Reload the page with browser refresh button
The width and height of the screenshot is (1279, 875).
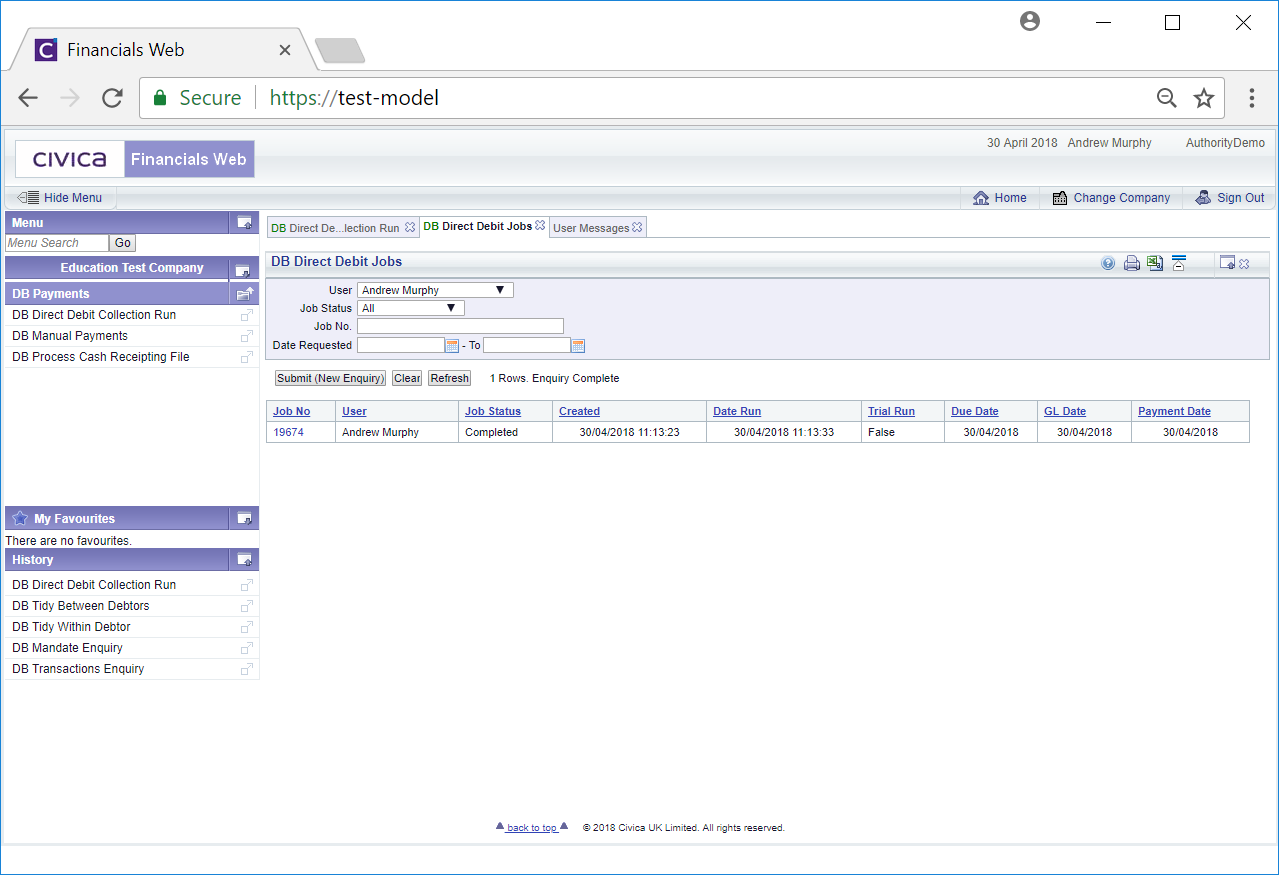click(x=112, y=98)
